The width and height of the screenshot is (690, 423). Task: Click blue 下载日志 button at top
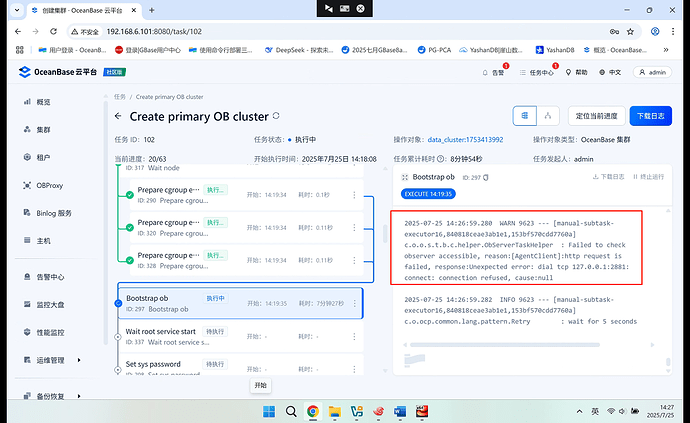[650, 116]
